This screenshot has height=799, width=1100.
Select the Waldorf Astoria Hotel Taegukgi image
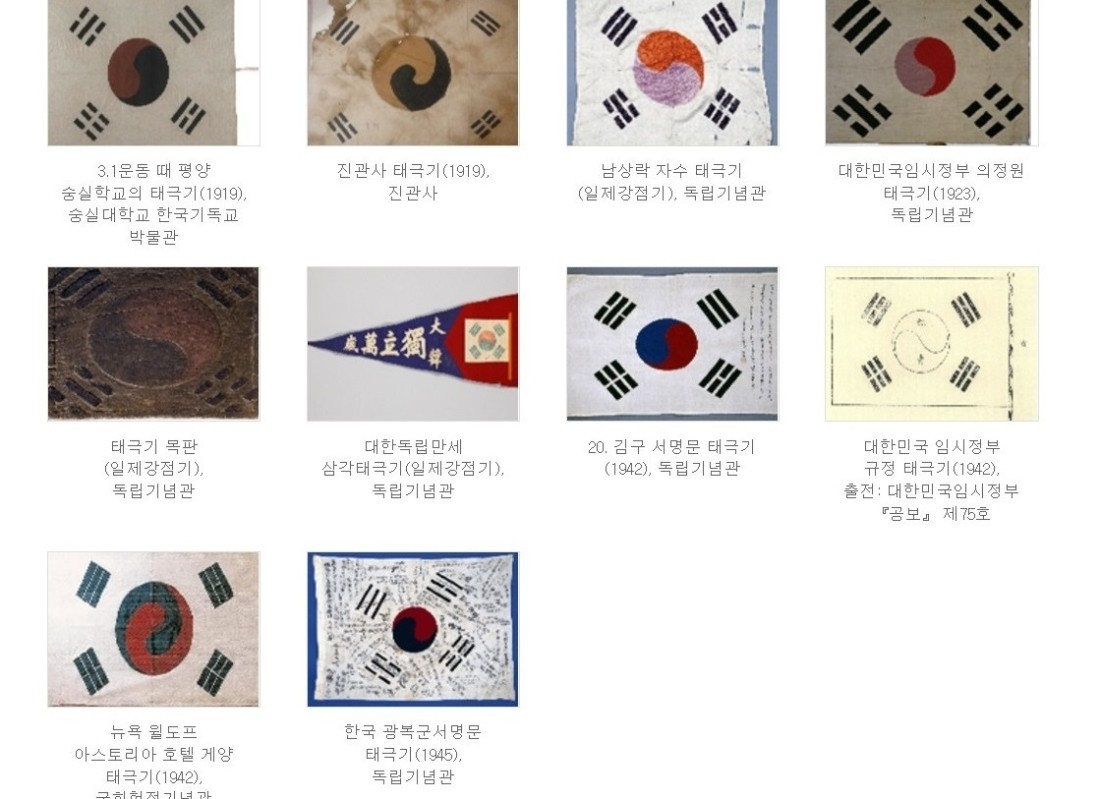click(x=154, y=629)
